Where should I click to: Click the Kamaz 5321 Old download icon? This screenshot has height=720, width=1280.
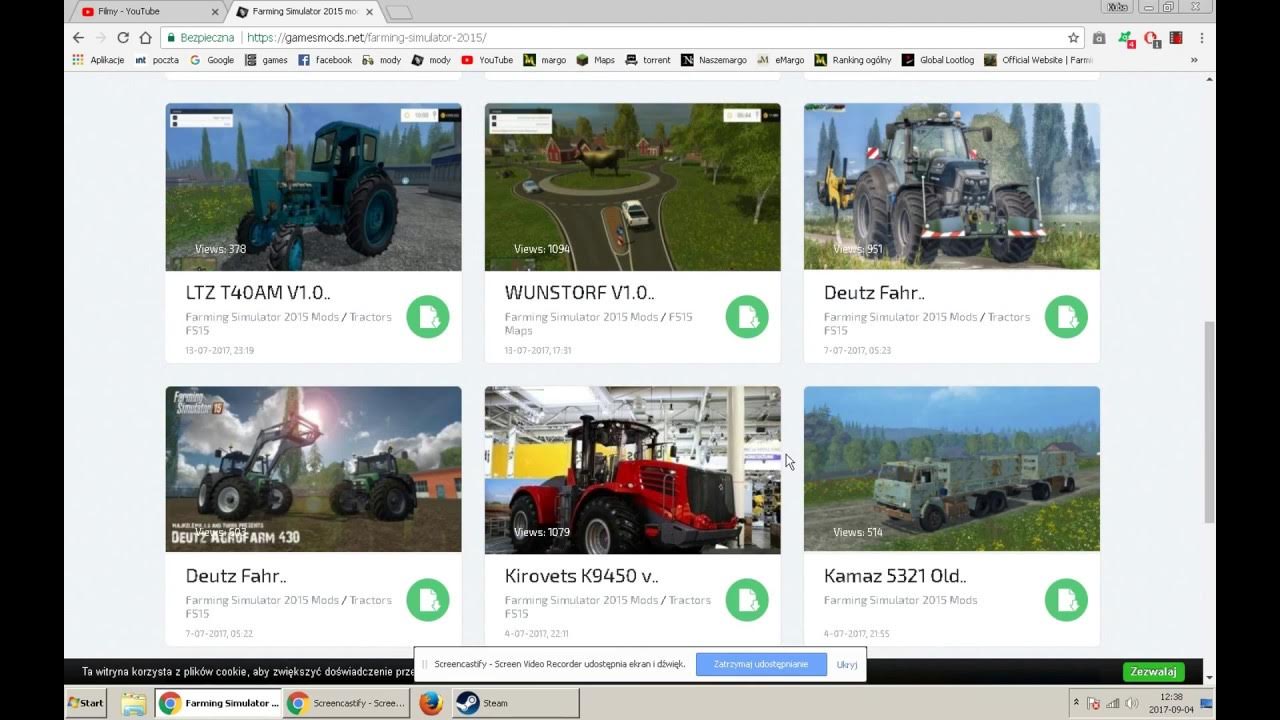click(x=1066, y=600)
